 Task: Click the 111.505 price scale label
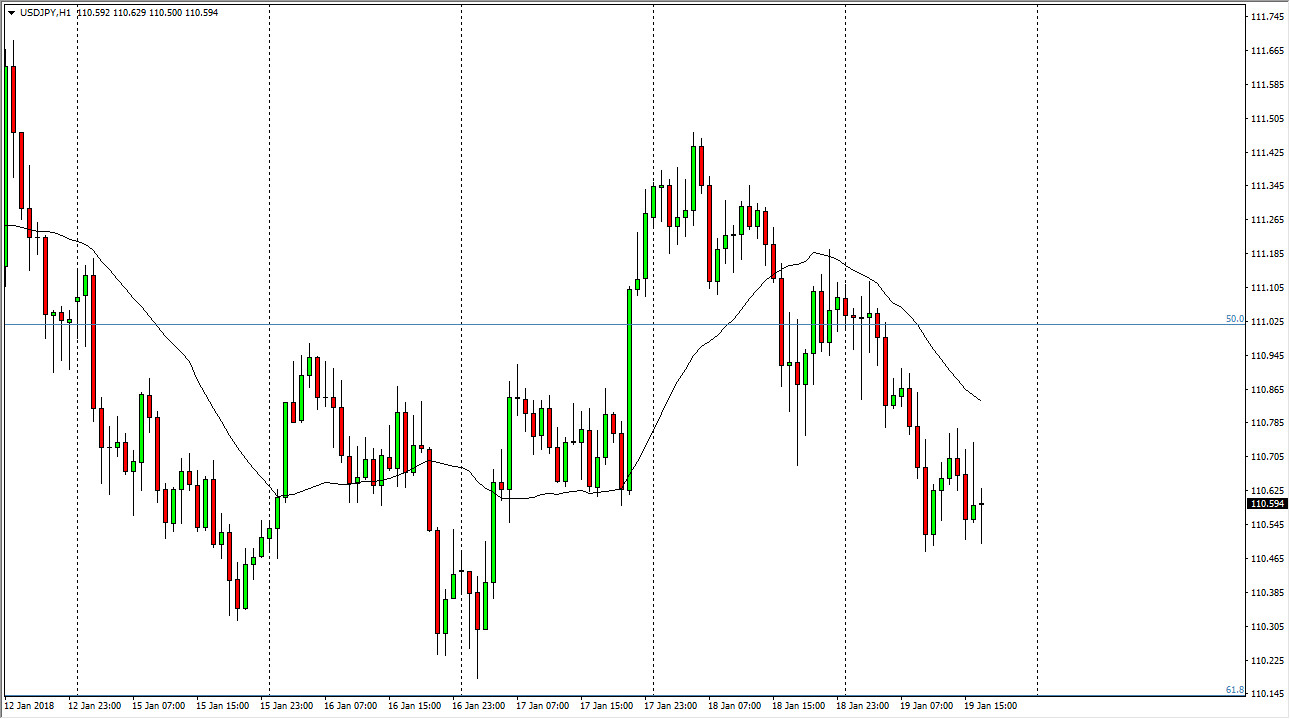pos(1267,119)
